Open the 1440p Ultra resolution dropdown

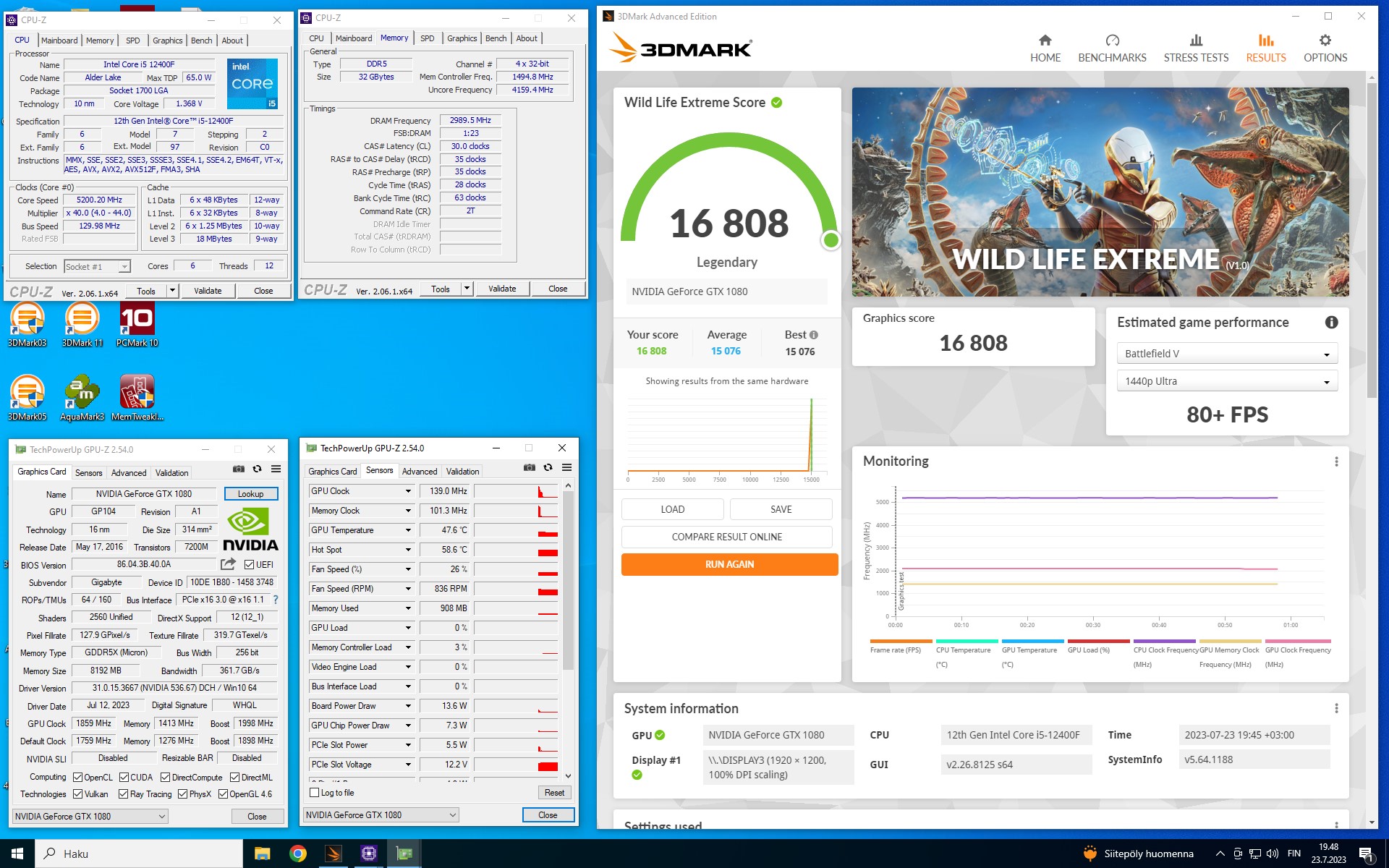(1227, 381)
